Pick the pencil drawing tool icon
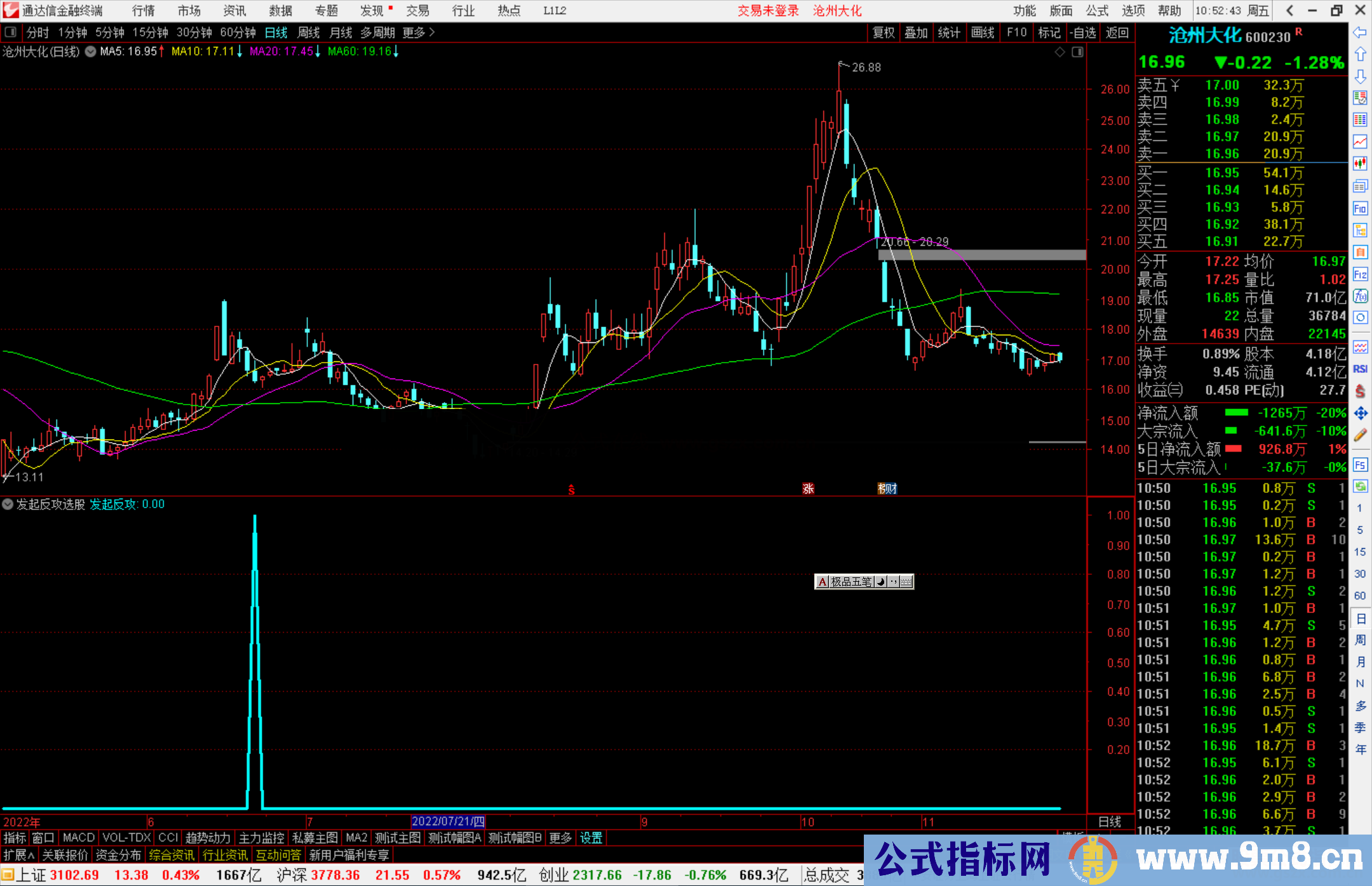The image size is (1372, 886). click(1361, 436)
